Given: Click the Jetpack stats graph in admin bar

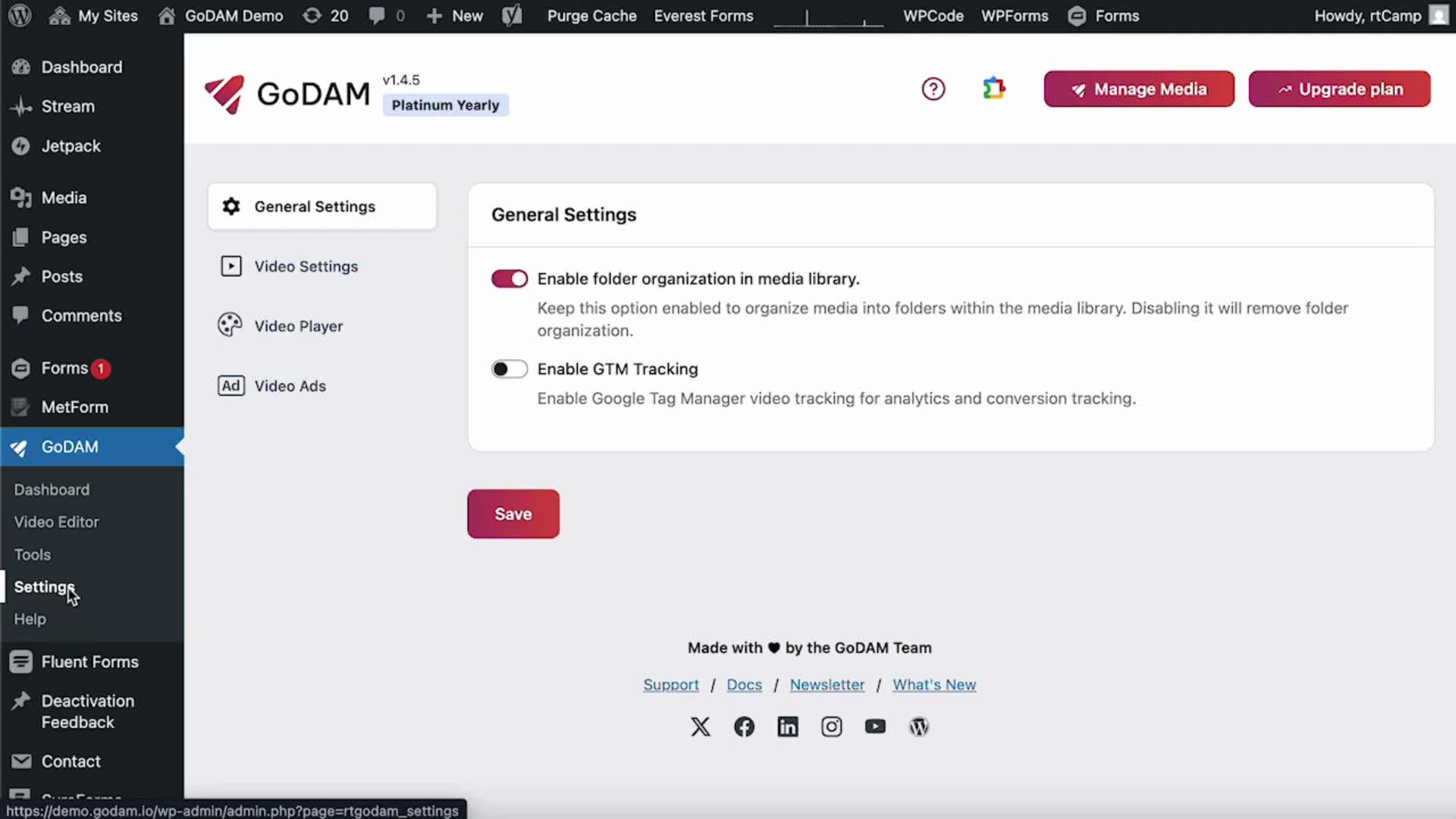Looking at the screenshot, I should click(x=828, y=17).
